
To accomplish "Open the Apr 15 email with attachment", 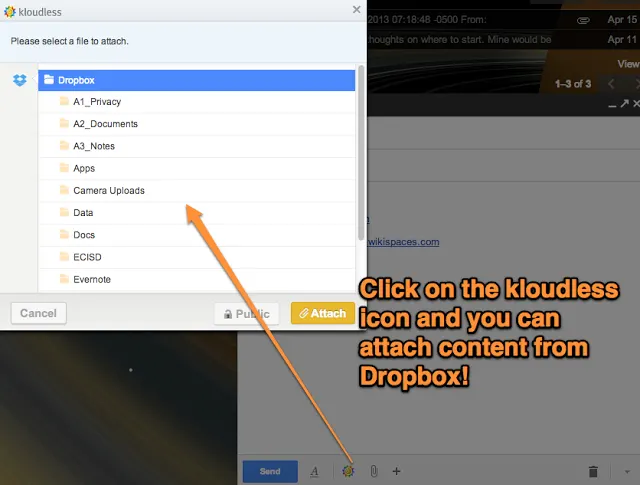I will pyautogui.click(x=504, y=20).
